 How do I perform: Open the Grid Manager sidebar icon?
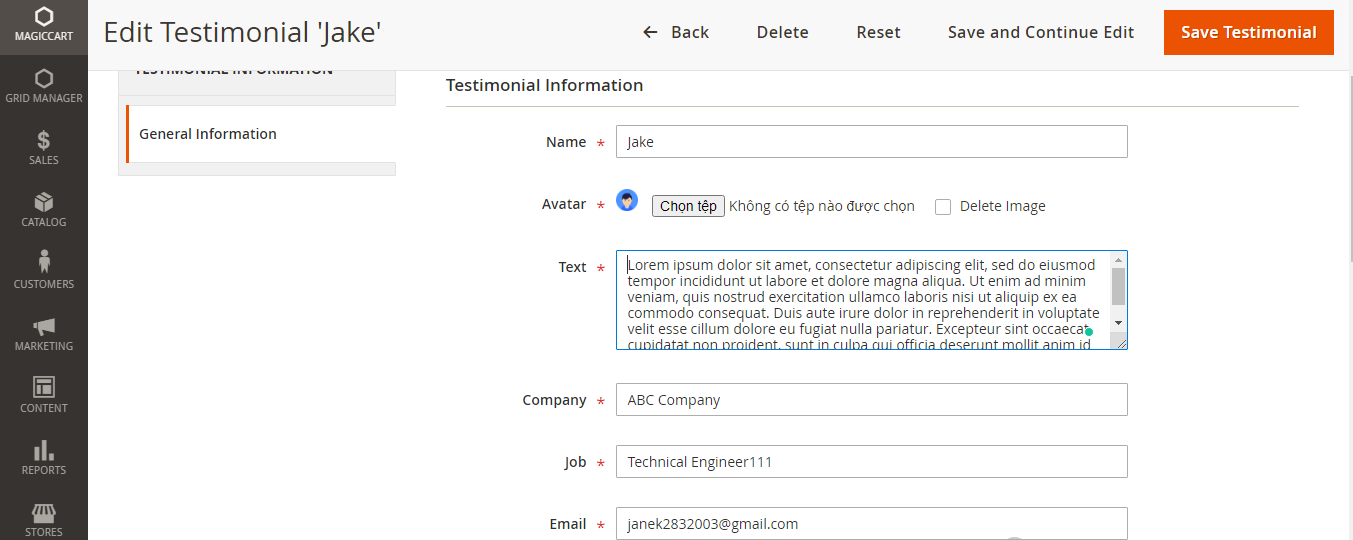point(43,79)
